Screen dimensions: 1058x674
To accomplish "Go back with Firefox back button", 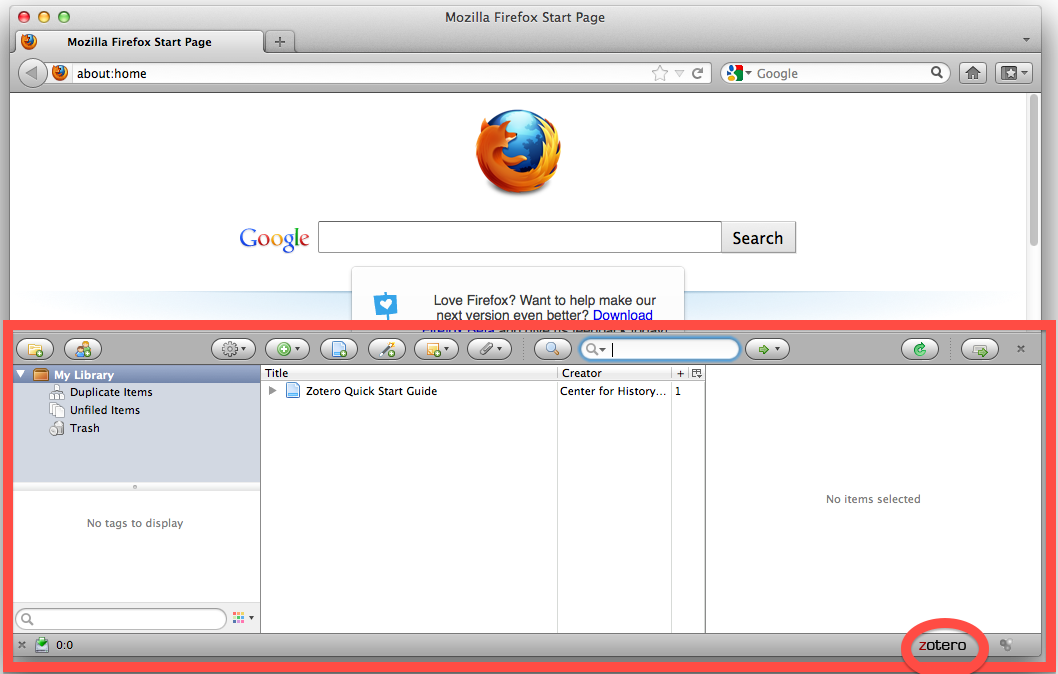I will (x=32, y=73).
